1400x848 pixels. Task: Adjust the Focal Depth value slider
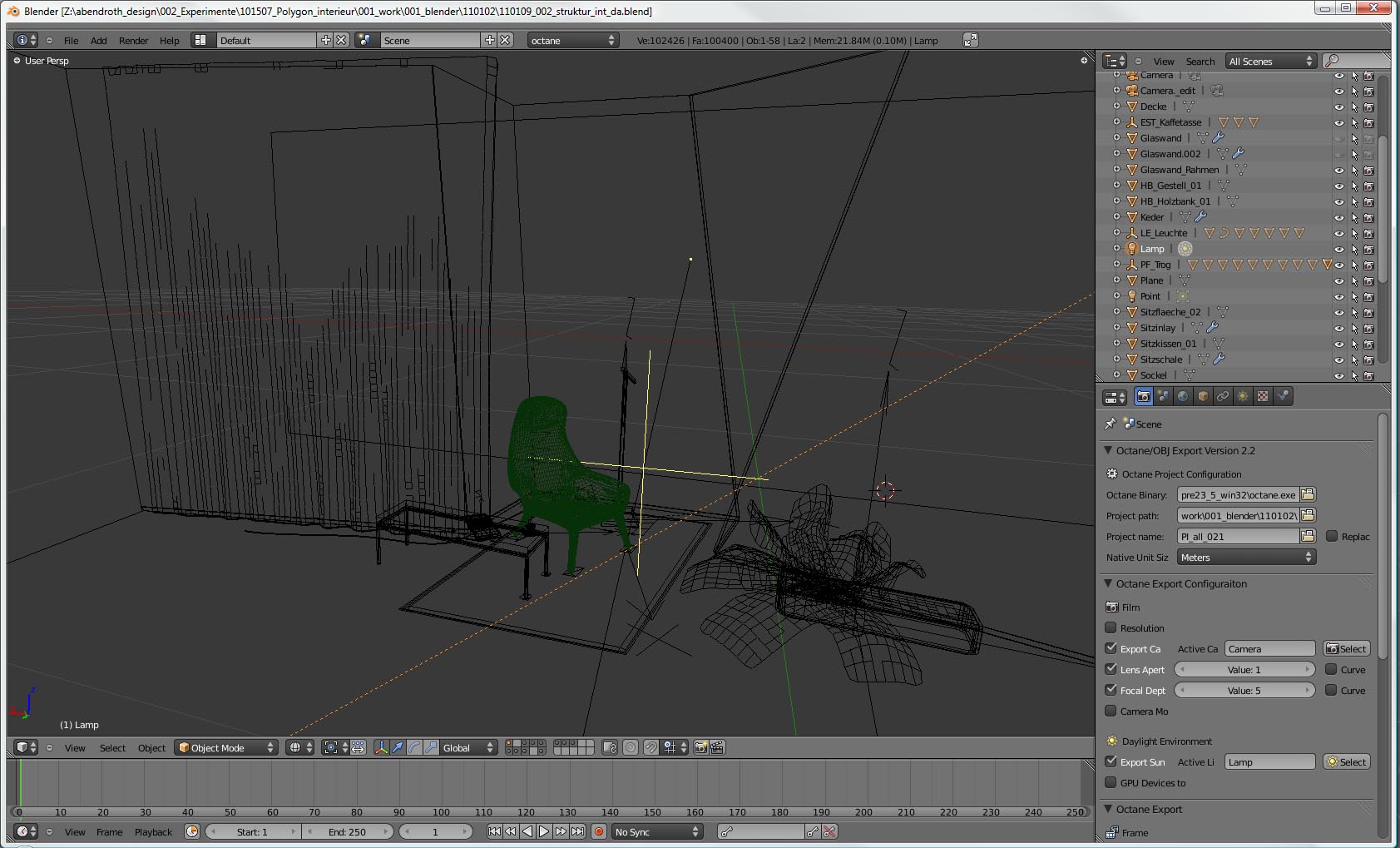[1244, 690]
